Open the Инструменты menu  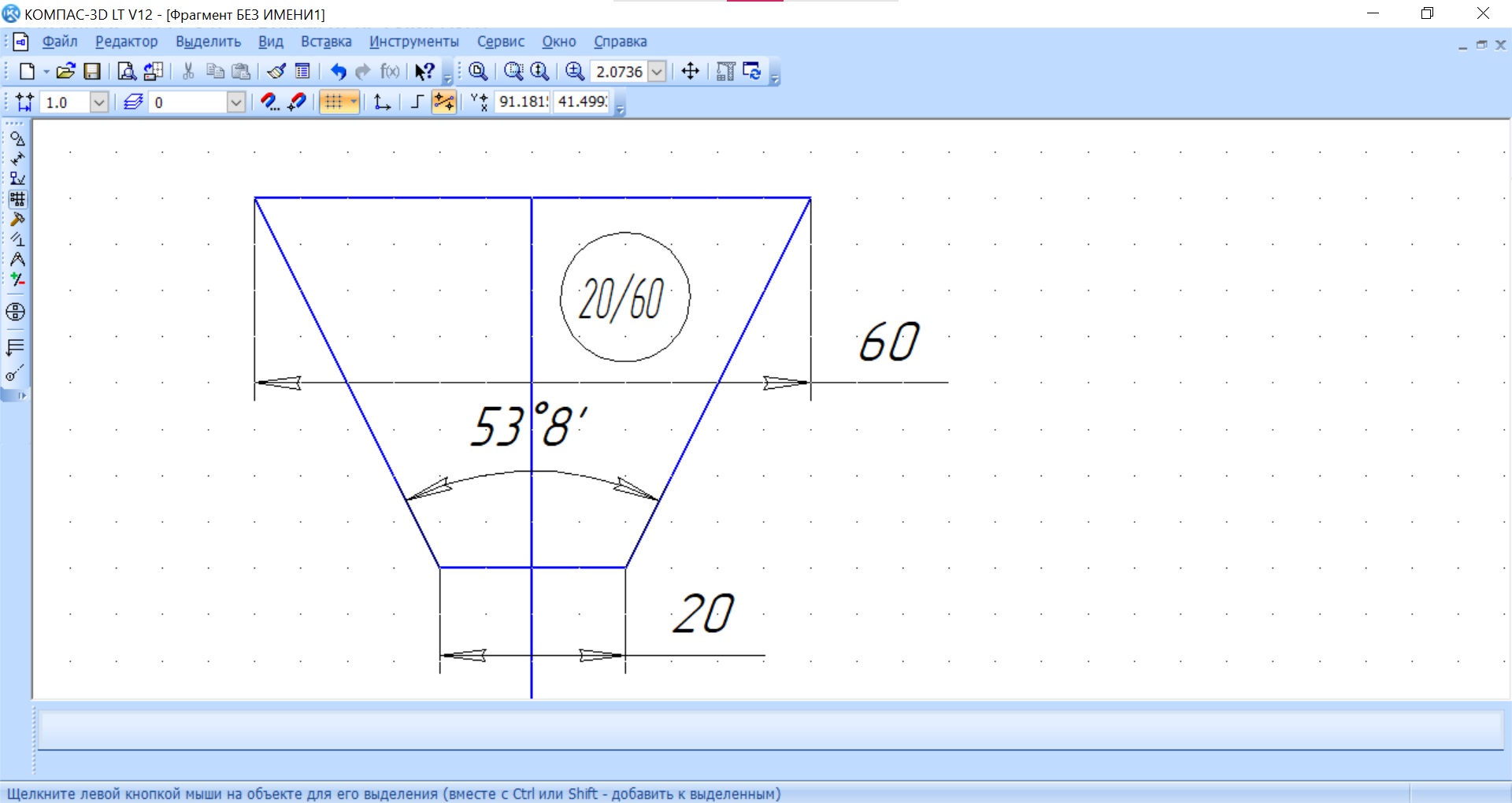pyautogui.click(x=414, y=42)
